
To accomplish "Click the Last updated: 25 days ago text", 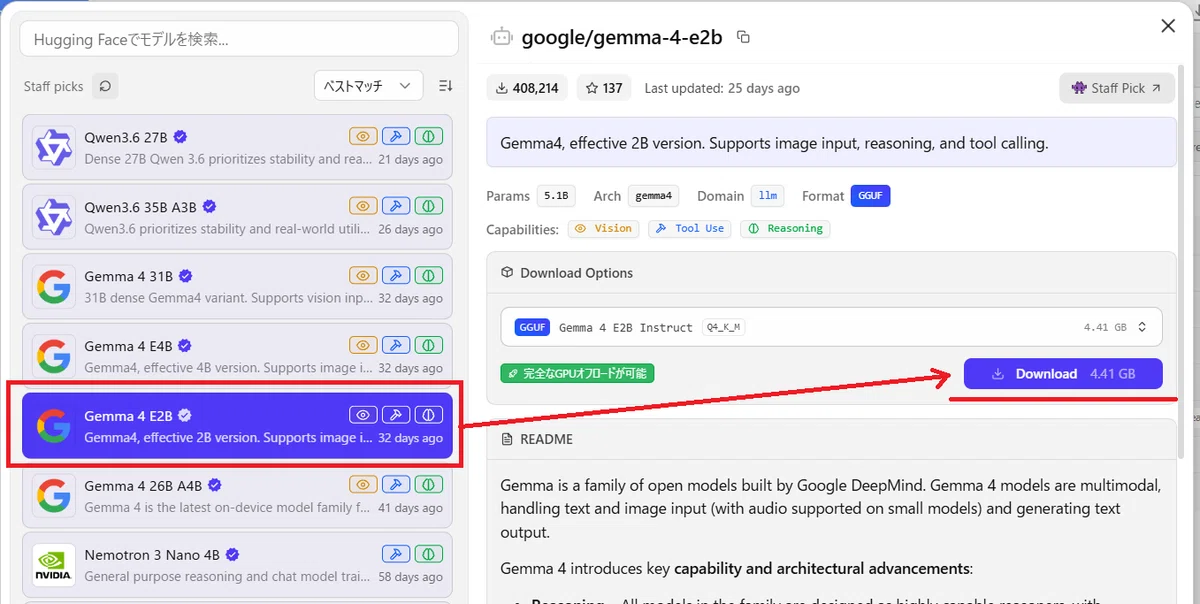I will [722, 88].
